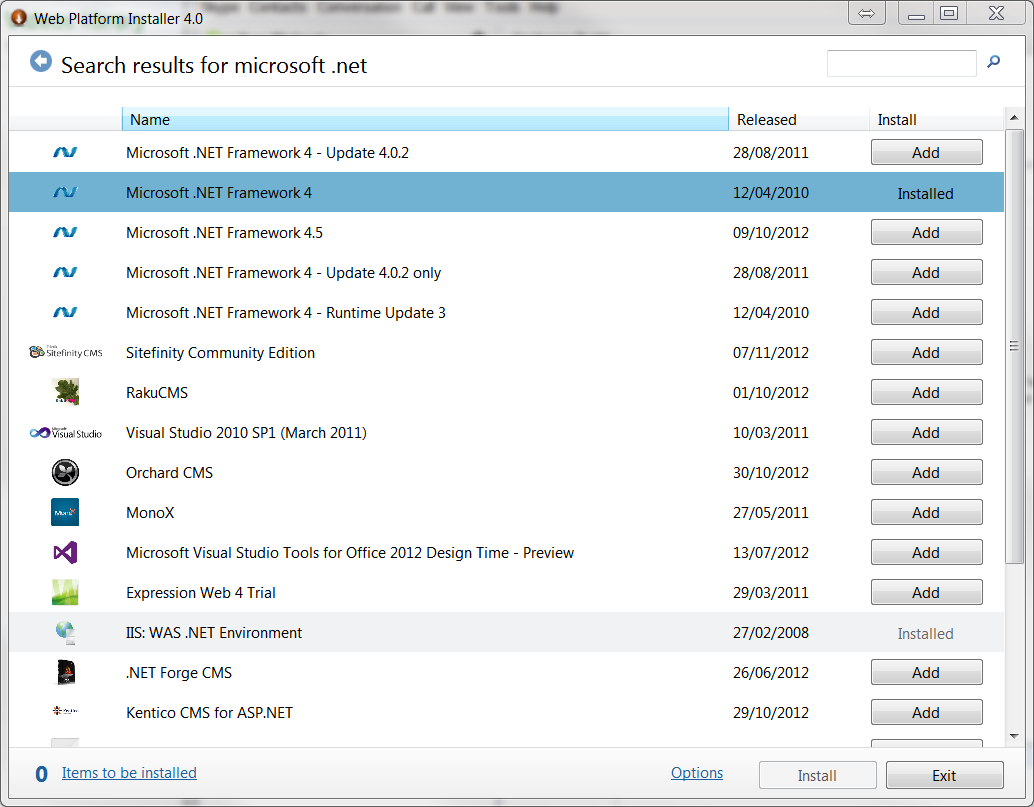Click the RakuCMS product icon
1034x807 pixels.
(x=64, y=392)
